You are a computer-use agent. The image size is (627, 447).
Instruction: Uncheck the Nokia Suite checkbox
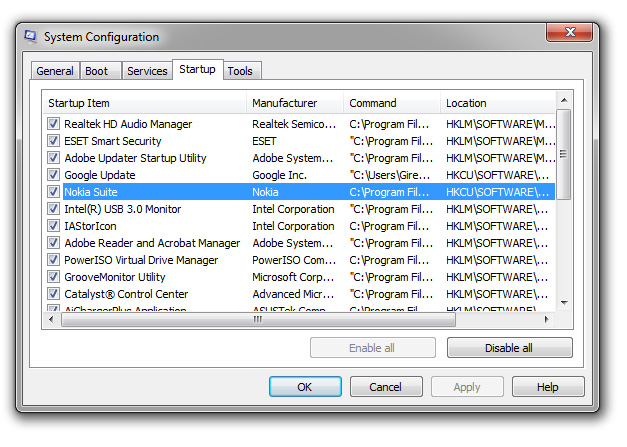click(x=54, y=192)
